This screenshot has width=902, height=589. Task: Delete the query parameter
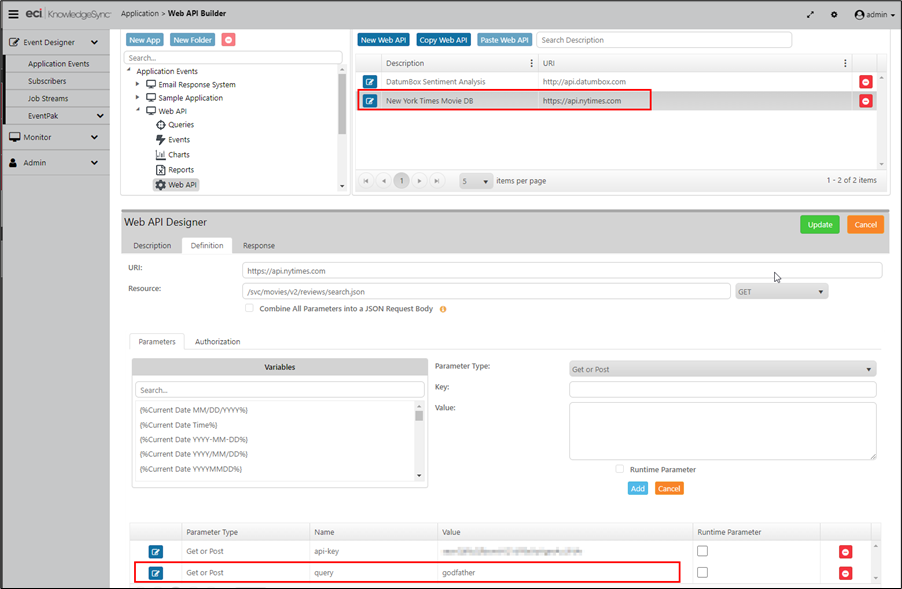tap(845, 573)
